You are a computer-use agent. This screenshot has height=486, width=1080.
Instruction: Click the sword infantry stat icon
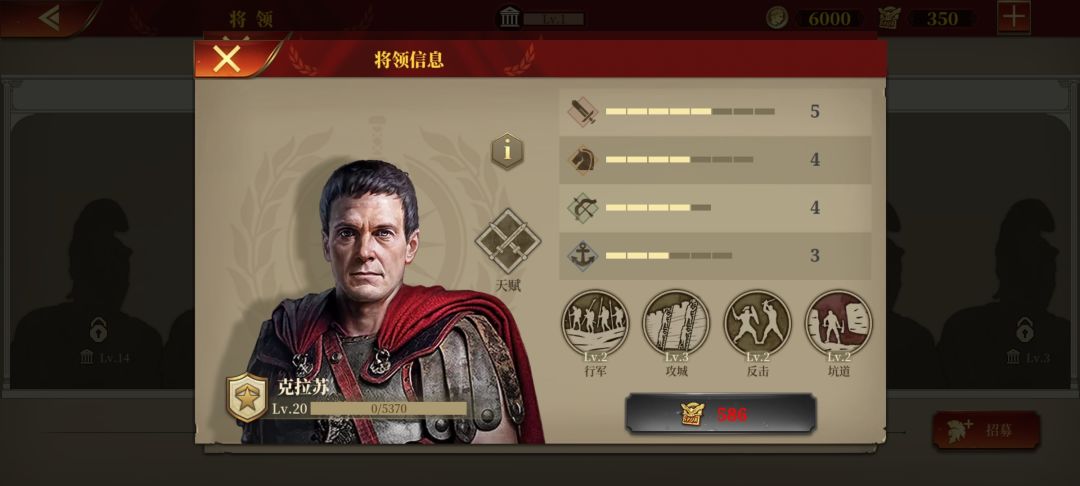tap(583, 112)
